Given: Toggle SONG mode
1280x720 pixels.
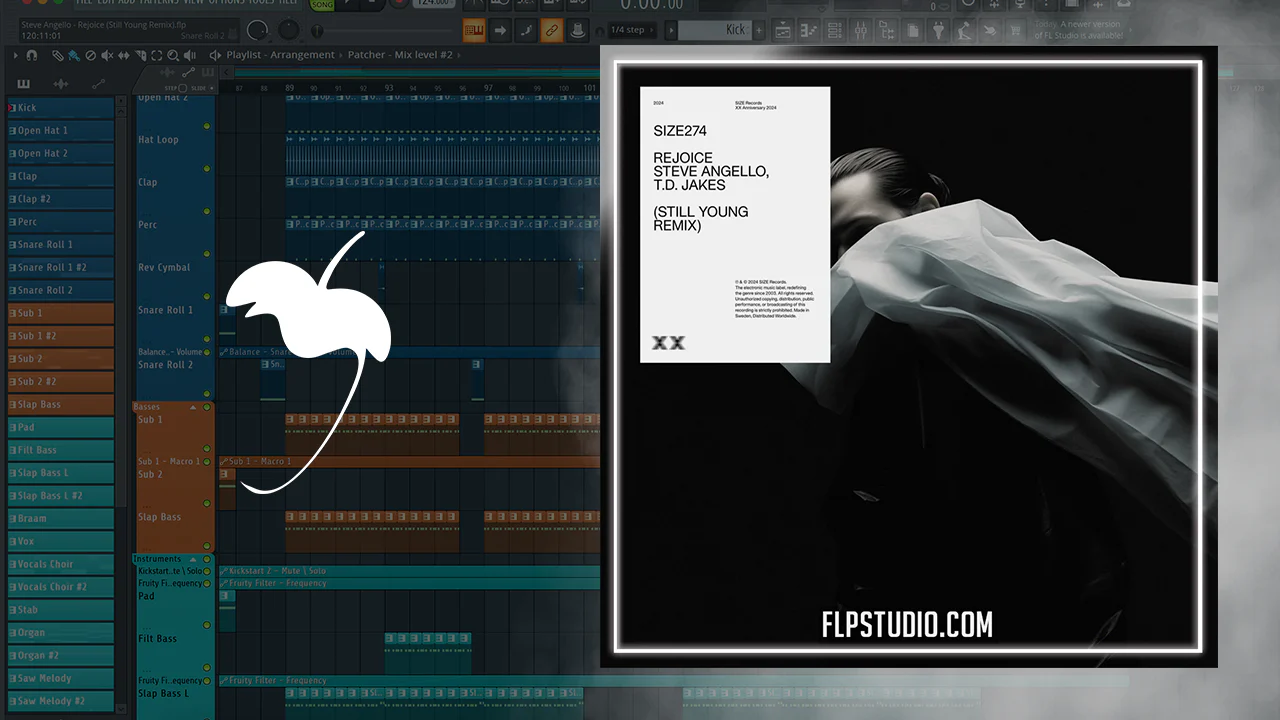Looking at the screenshot, I should (x=322, y=6).
